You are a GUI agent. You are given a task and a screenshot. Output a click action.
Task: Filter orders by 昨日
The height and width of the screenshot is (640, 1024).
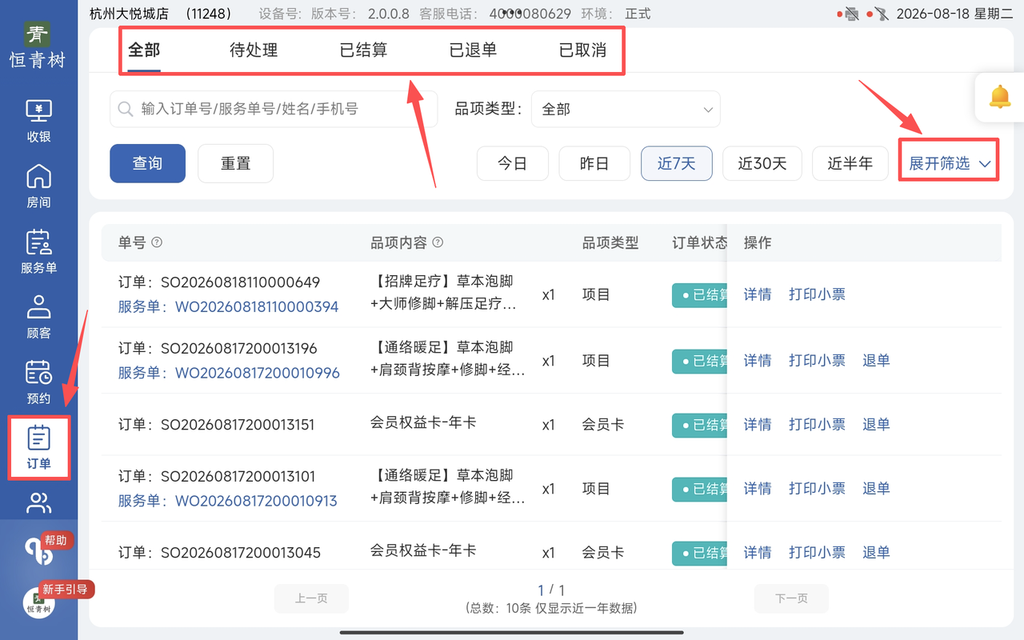point(594,163)
